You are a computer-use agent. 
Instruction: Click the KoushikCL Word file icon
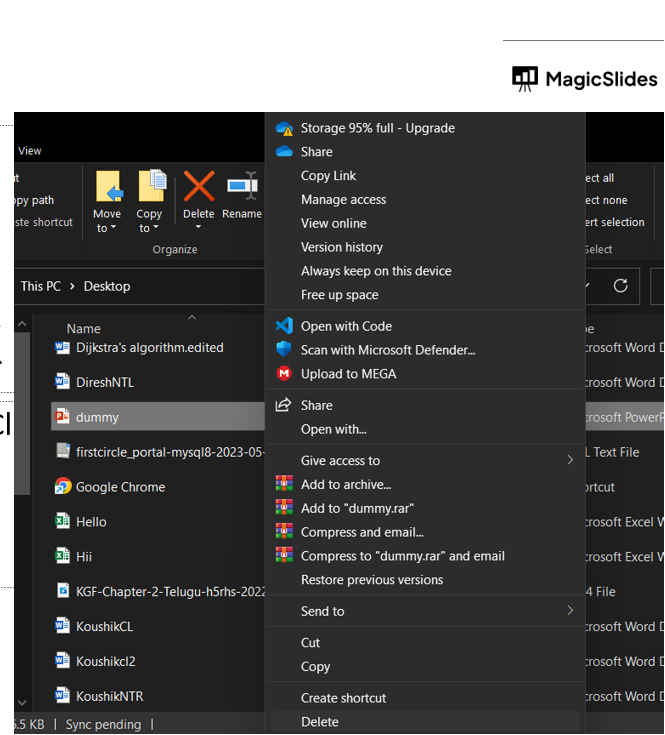[62, 627]
